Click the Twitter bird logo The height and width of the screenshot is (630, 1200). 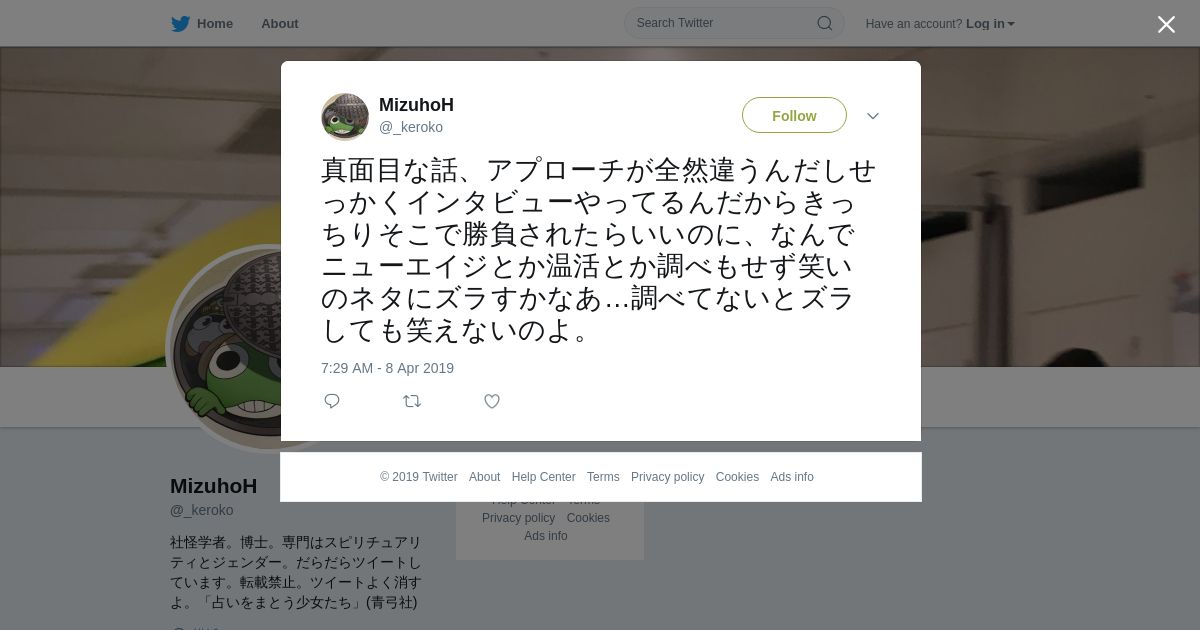180,24
